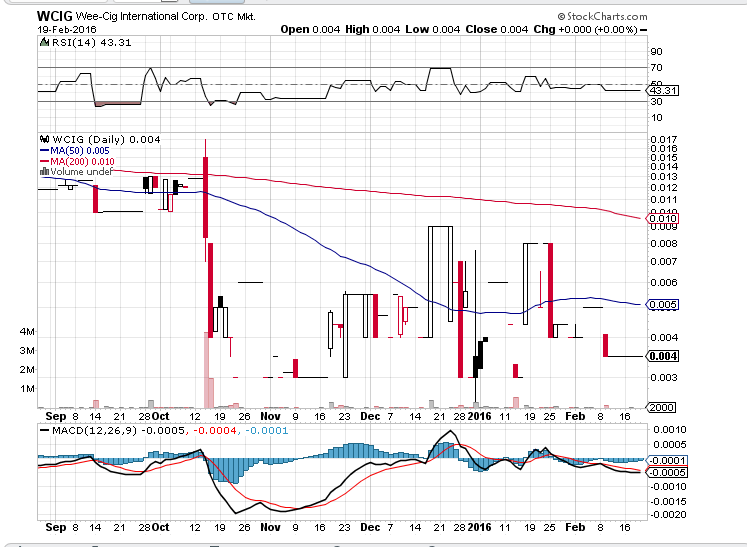Click the 19-Feb-2016 date label
This screenshot has width=747, height=547.
[x=67, y=30]
